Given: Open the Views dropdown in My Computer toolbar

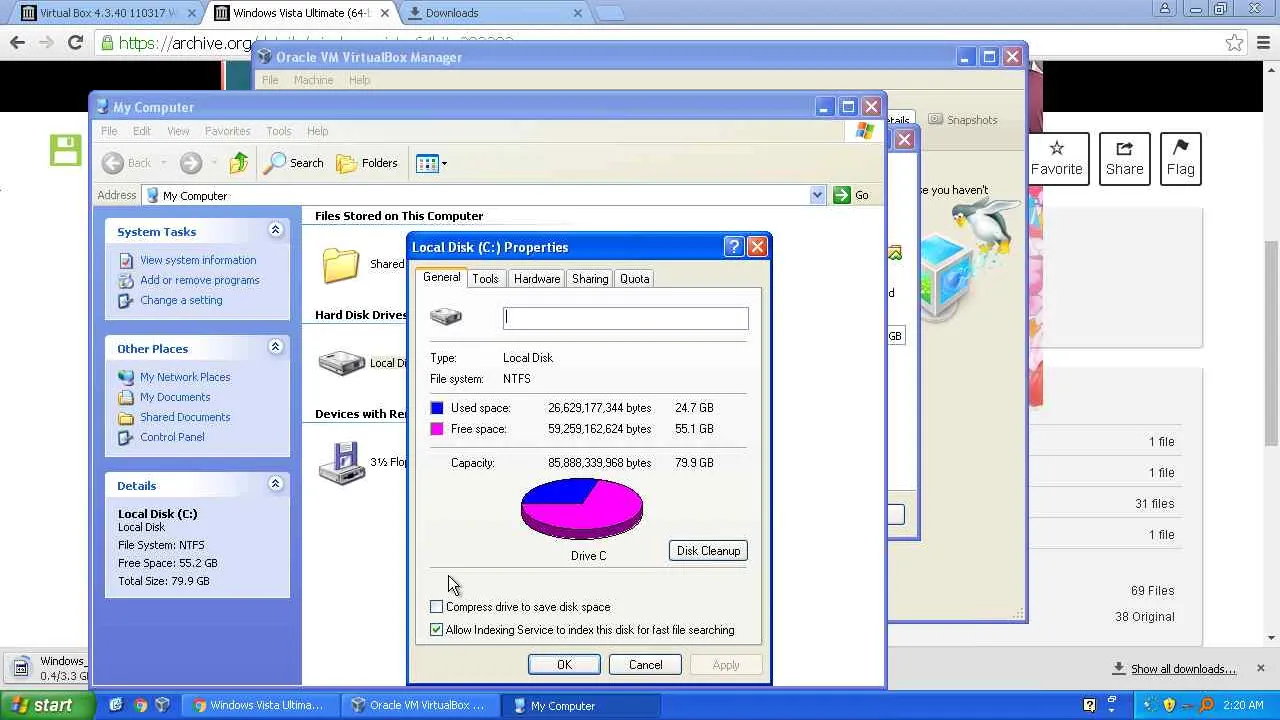Looking at the screenshot, I should click(431, 163).
